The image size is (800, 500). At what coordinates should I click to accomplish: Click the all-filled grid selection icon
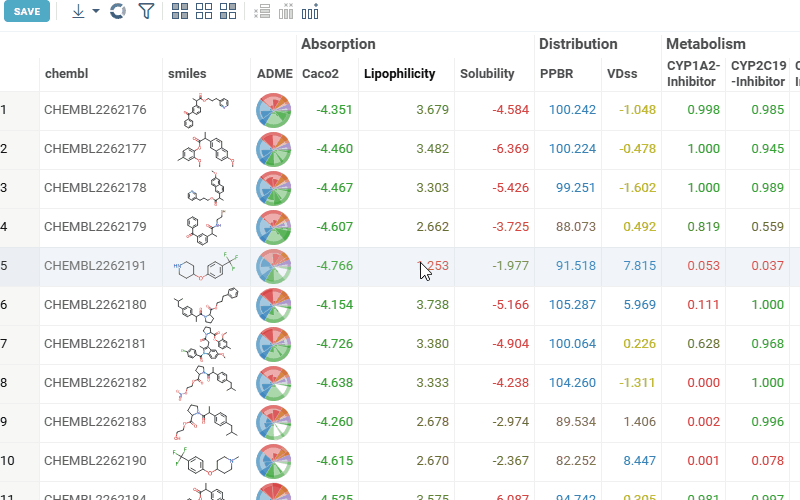181,12
